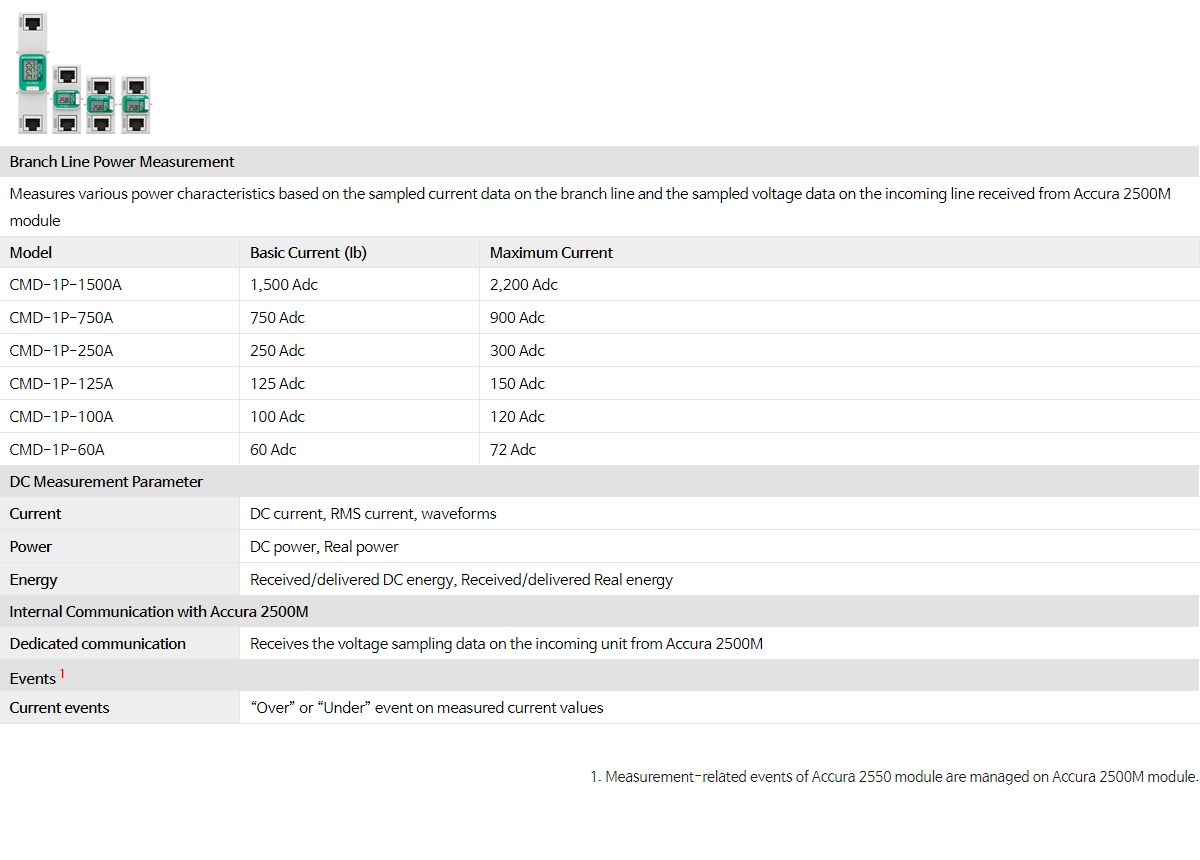Click the "Model" column header

tap(31, 253)
